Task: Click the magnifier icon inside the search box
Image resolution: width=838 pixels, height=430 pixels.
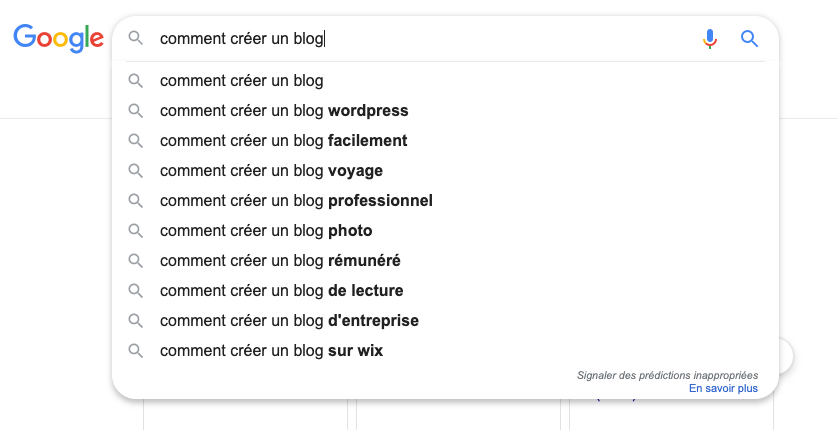Action: coord(136,39)
